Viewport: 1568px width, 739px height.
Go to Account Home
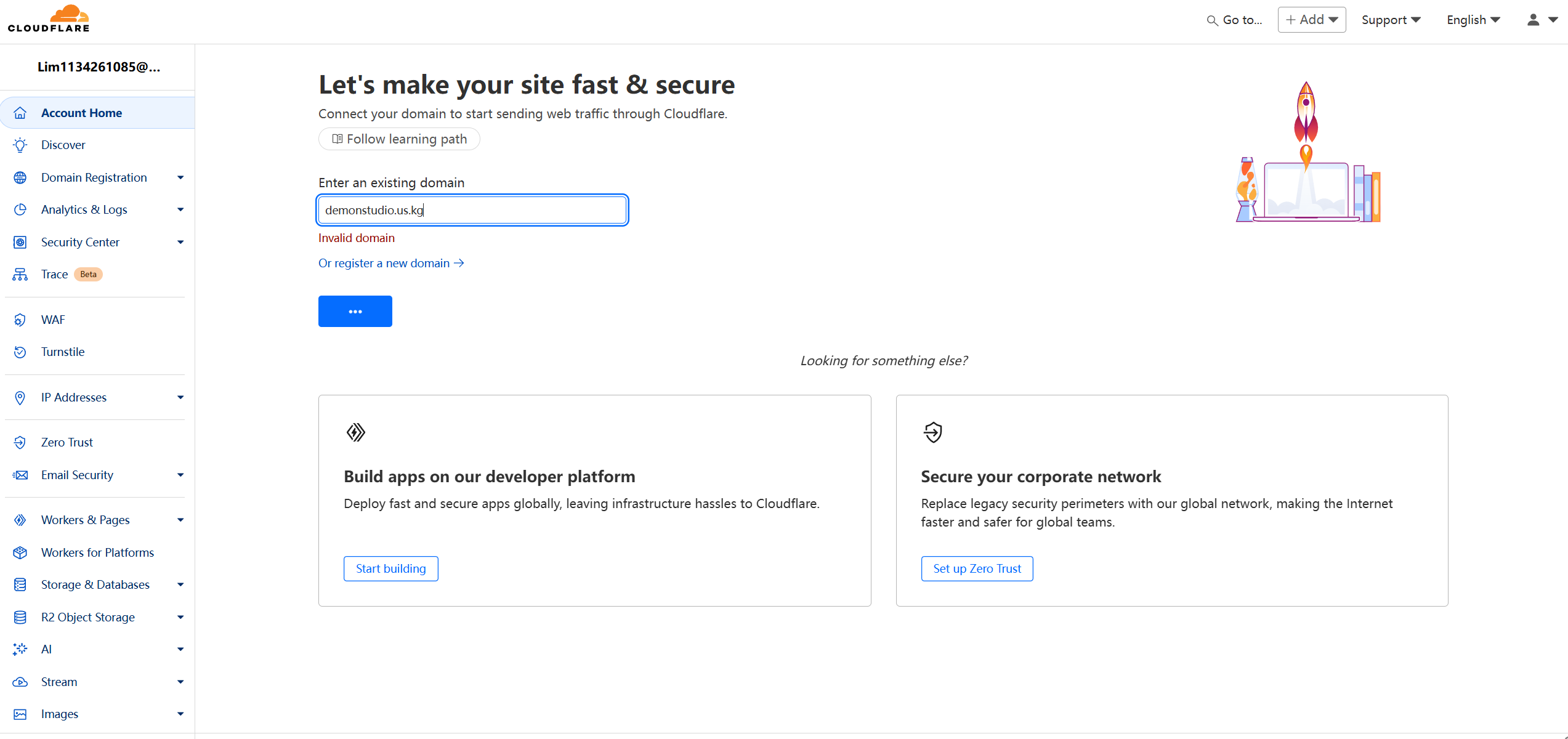coord(81,113)
